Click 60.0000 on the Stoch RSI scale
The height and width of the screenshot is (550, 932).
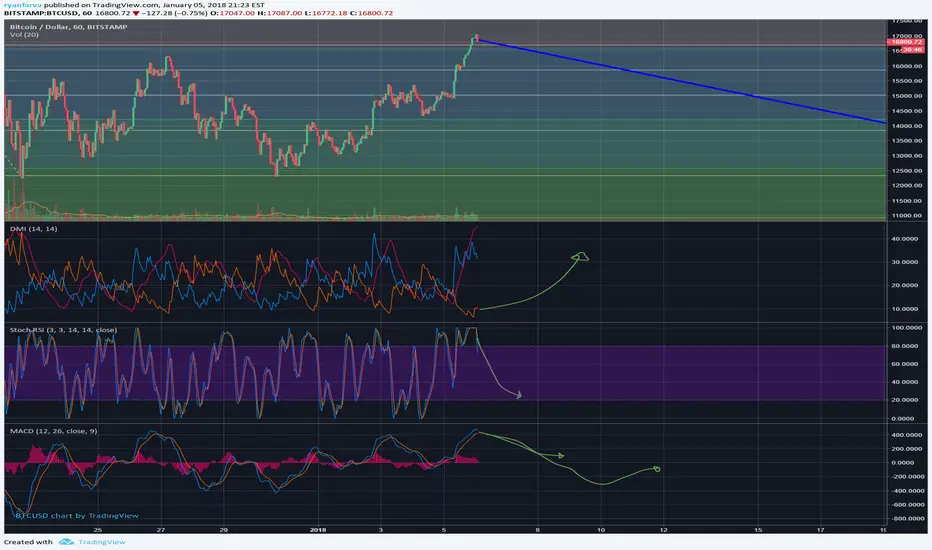[x=906, y=364]
